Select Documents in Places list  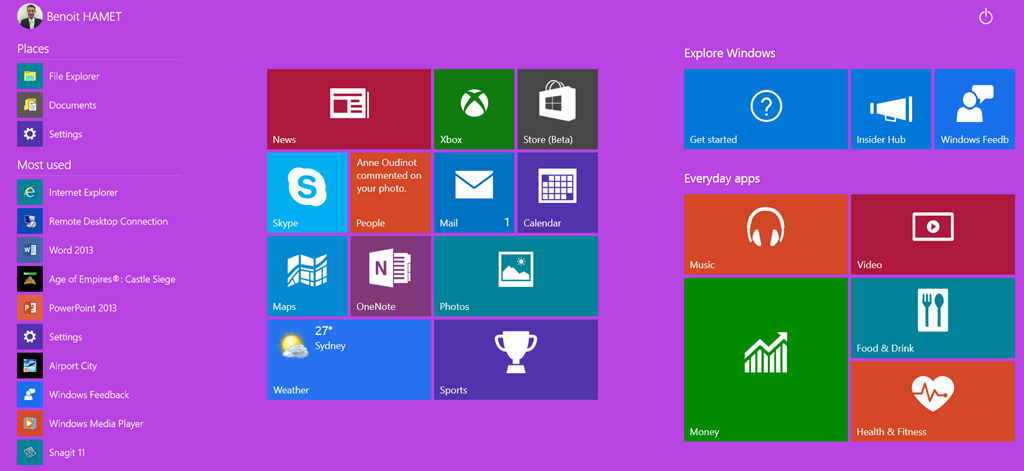click(x=72, y=105)
